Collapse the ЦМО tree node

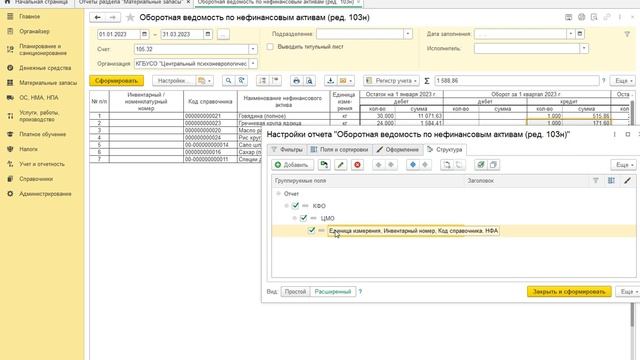click(295, 218)
